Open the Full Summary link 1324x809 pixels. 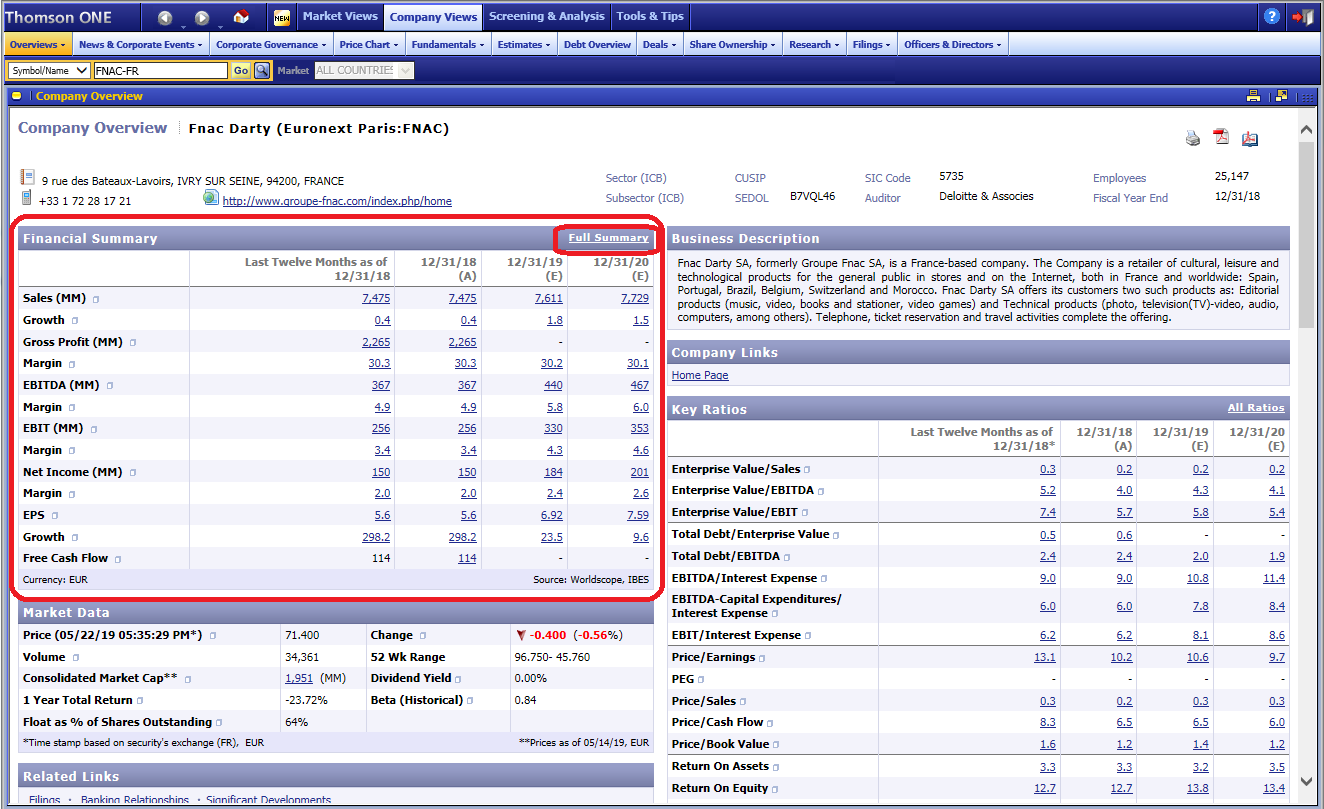pyautogui.click(x=608, y=238)
